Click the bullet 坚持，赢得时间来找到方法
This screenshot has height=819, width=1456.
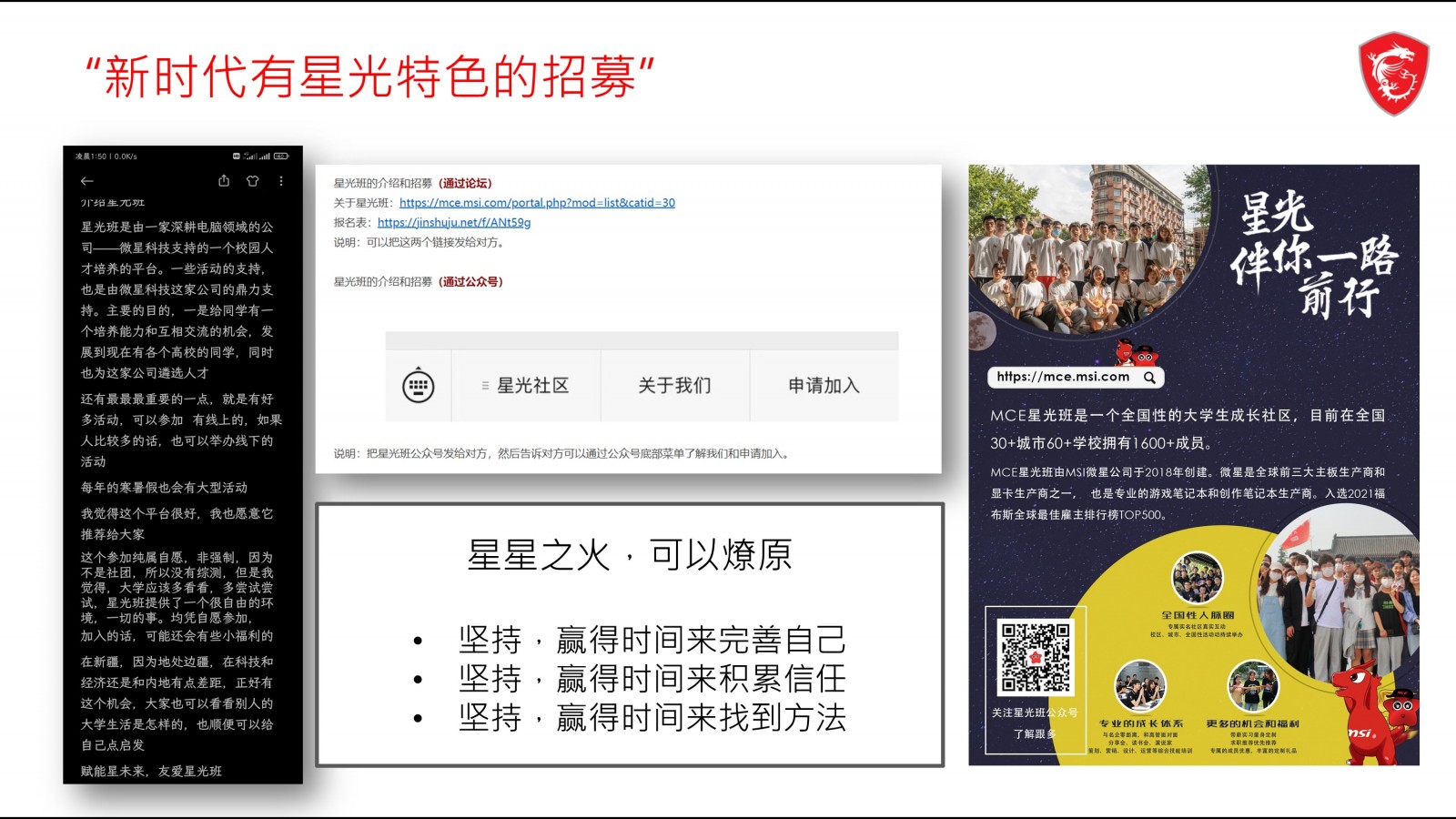[652, 718]
